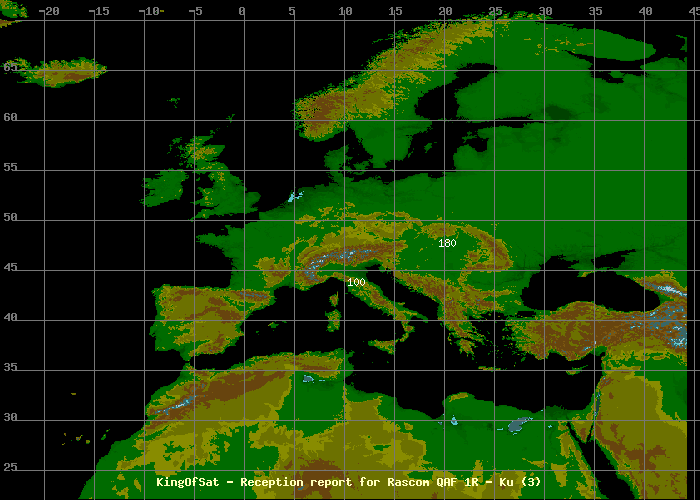Select the -15 longitude label
This screenshot has height=500, width=700.
(x=98, y=11)
